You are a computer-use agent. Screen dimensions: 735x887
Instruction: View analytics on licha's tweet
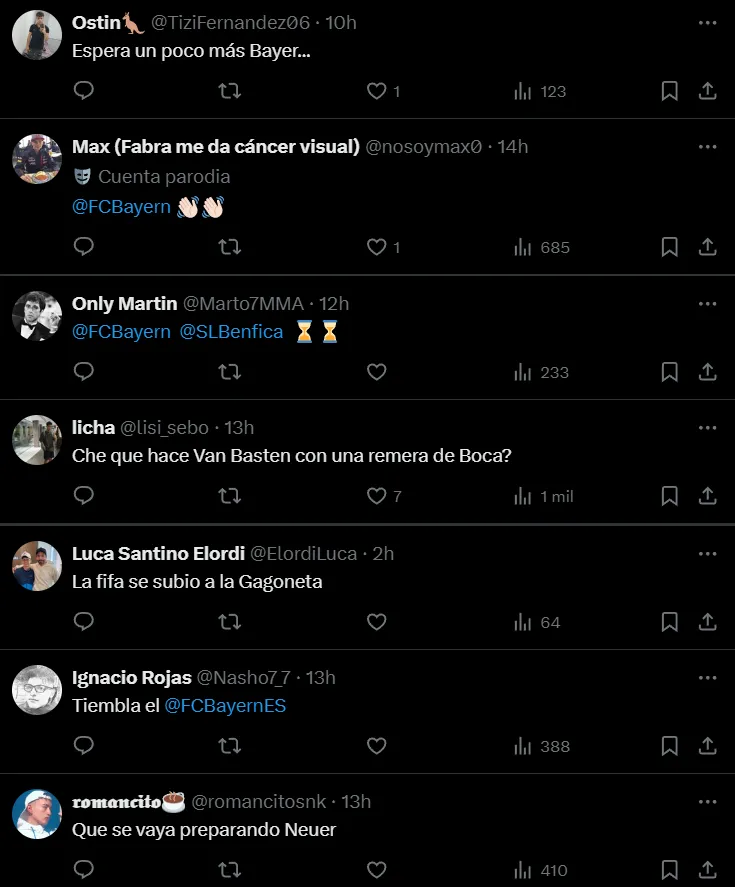pos(543,496)
